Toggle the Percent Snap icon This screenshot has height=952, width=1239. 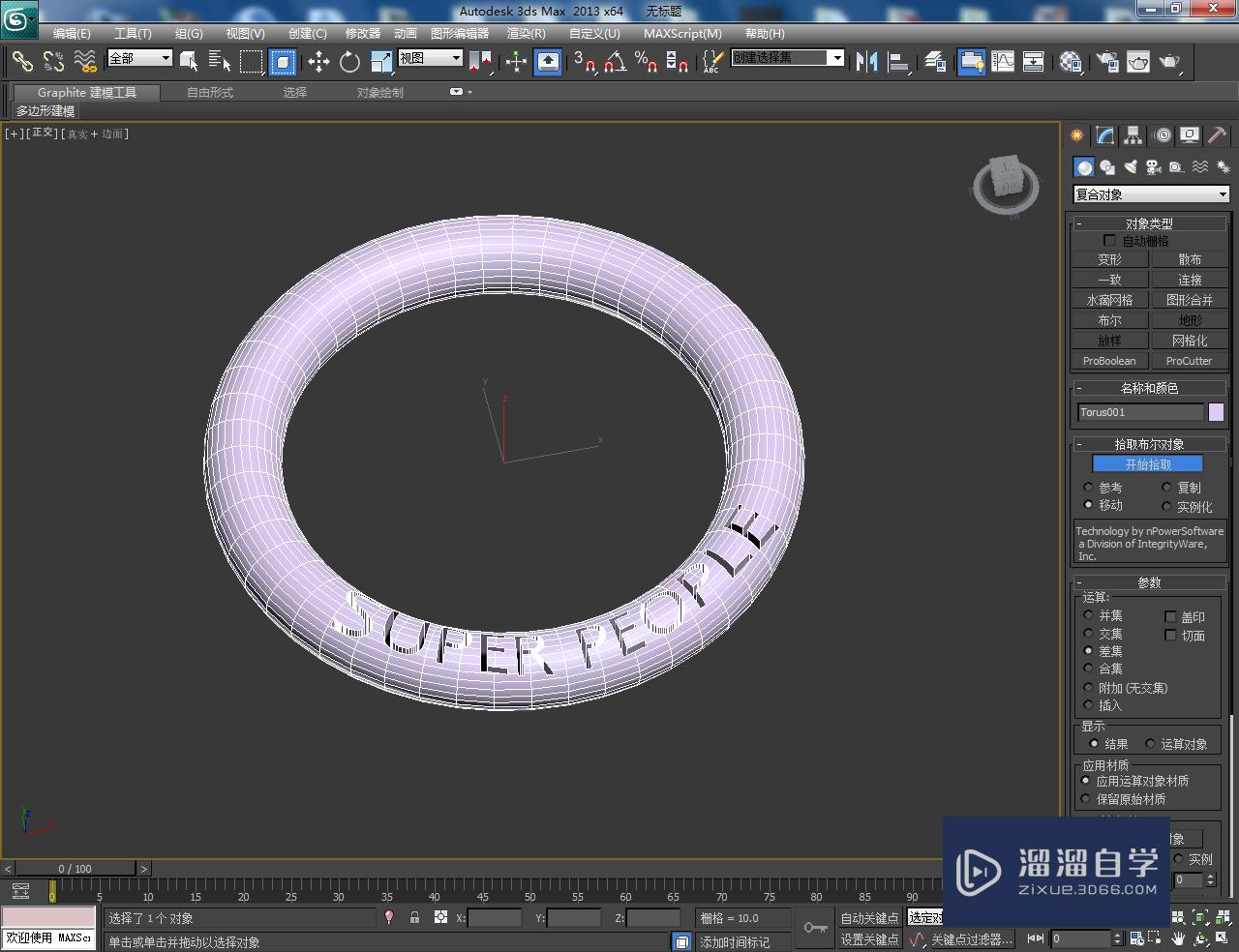646,62
